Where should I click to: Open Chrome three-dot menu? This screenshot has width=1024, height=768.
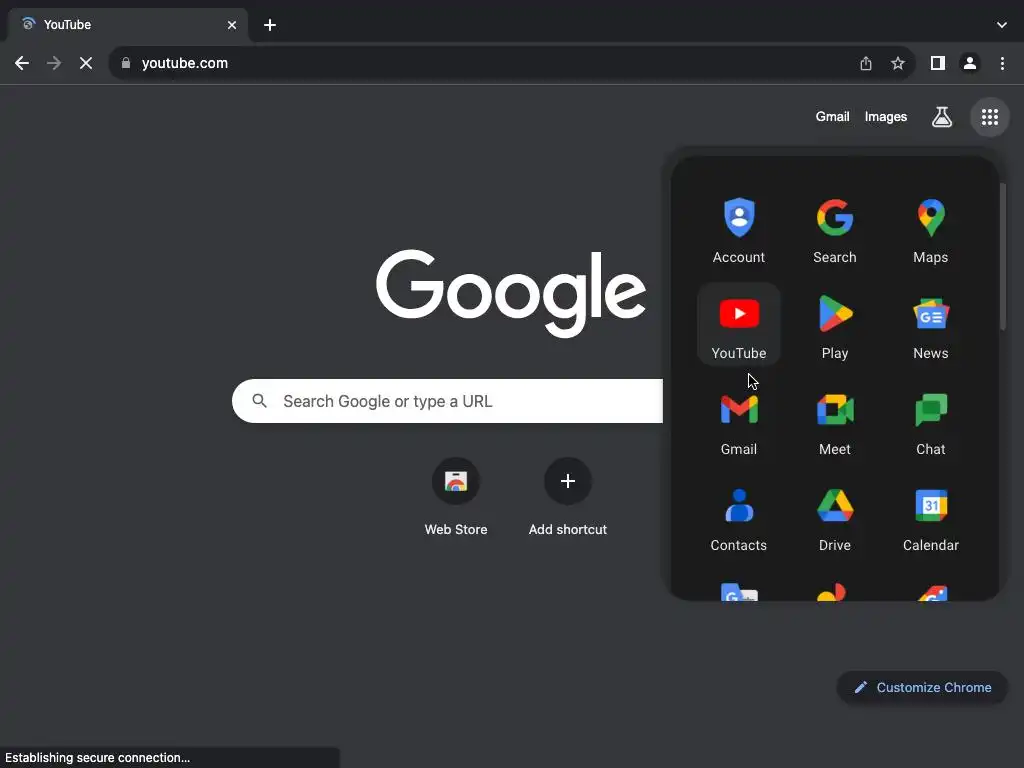click(1002, 63)
